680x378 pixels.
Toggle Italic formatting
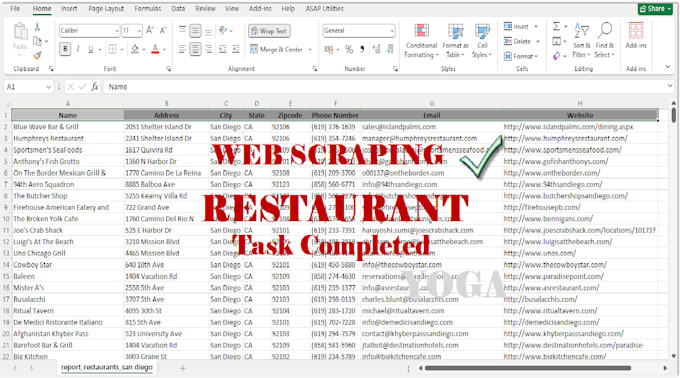[78, 49]
